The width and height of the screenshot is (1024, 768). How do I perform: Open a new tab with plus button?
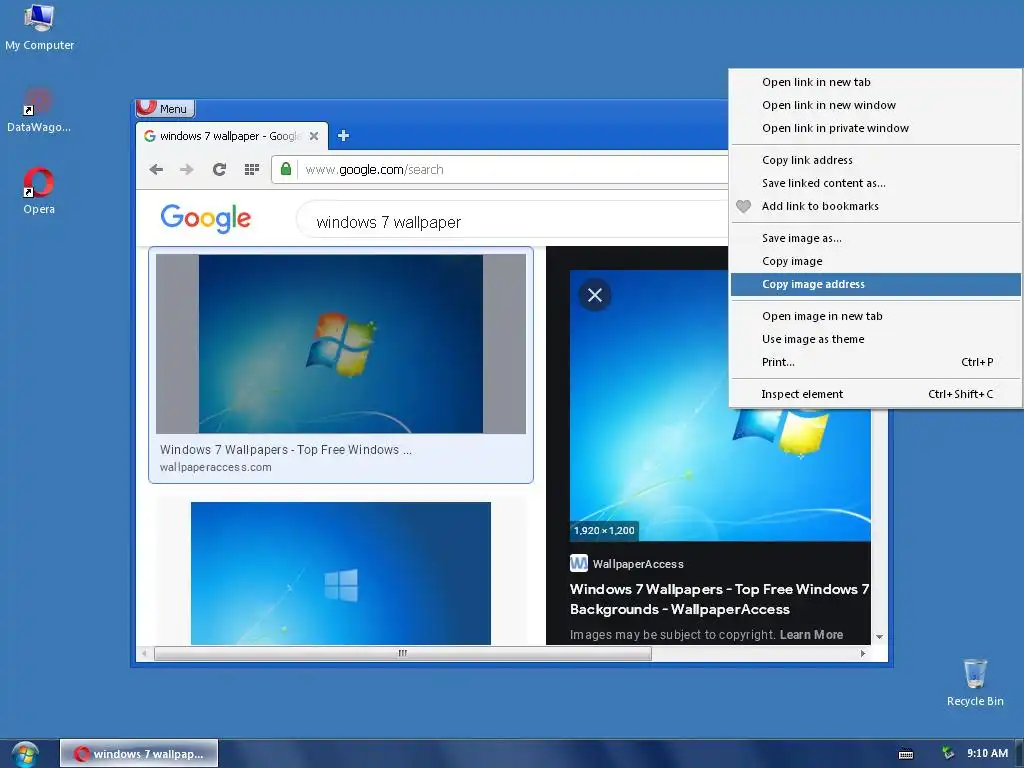tap(344, 136)
